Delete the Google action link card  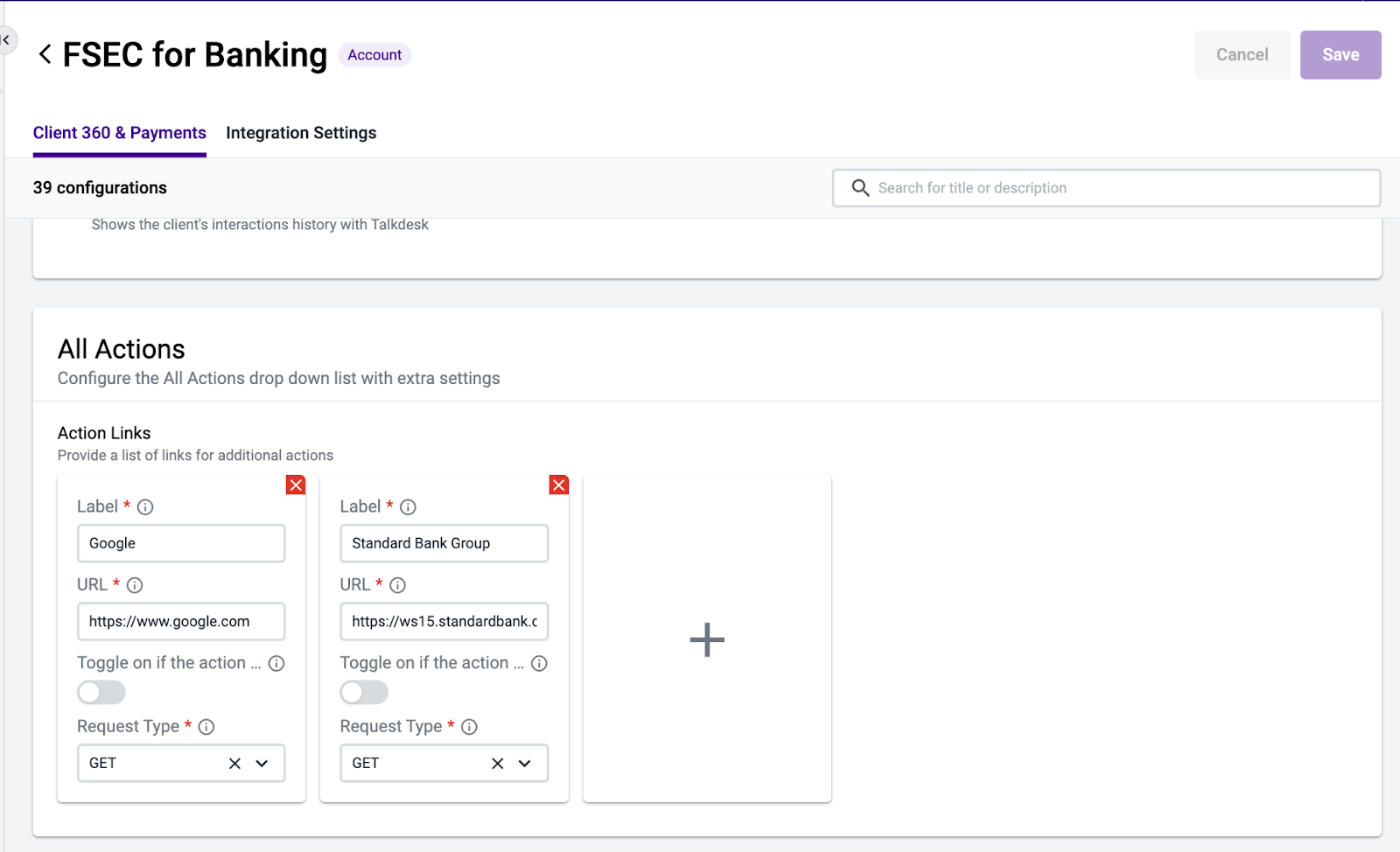[x=296, y=485]
